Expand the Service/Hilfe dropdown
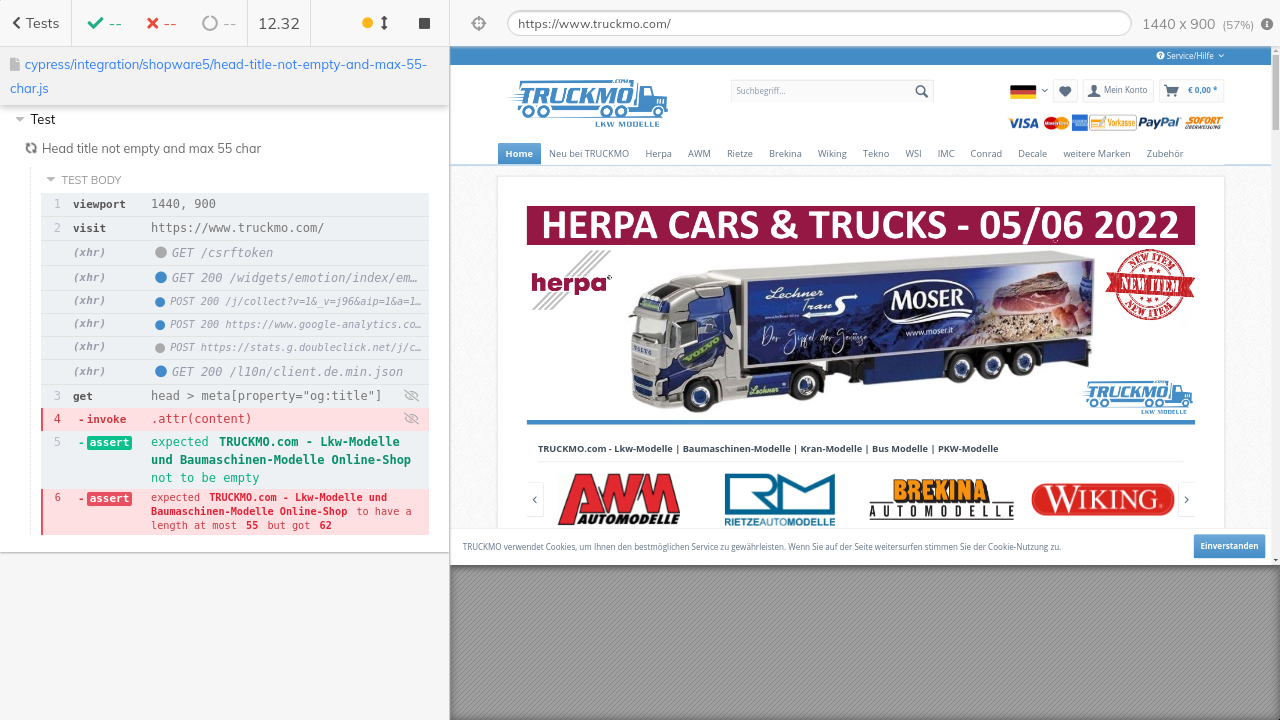Screen dimensions: 1280x720 tap(1190, 56)
